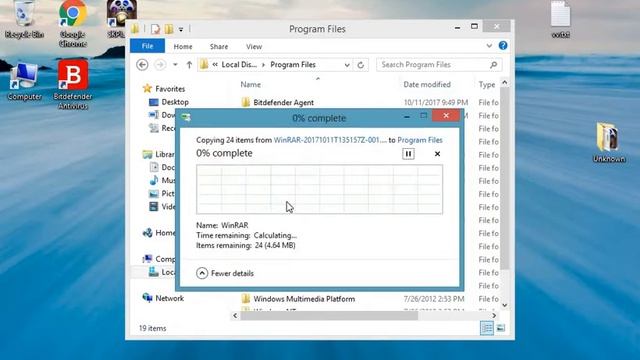The image size is (640, 360).
Task: Click the Program Files destination link
Action: tap(420, 140)
